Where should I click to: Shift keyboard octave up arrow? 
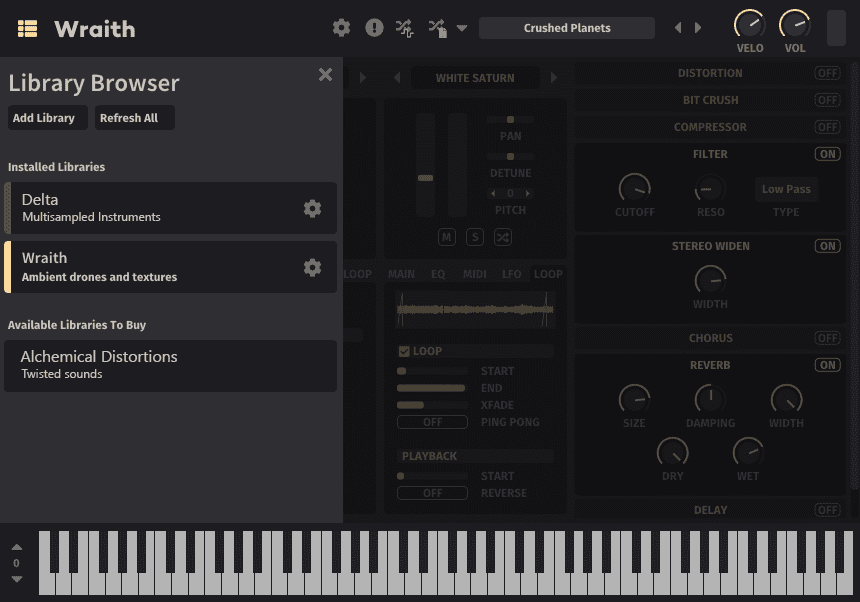[x=17, y=547]
